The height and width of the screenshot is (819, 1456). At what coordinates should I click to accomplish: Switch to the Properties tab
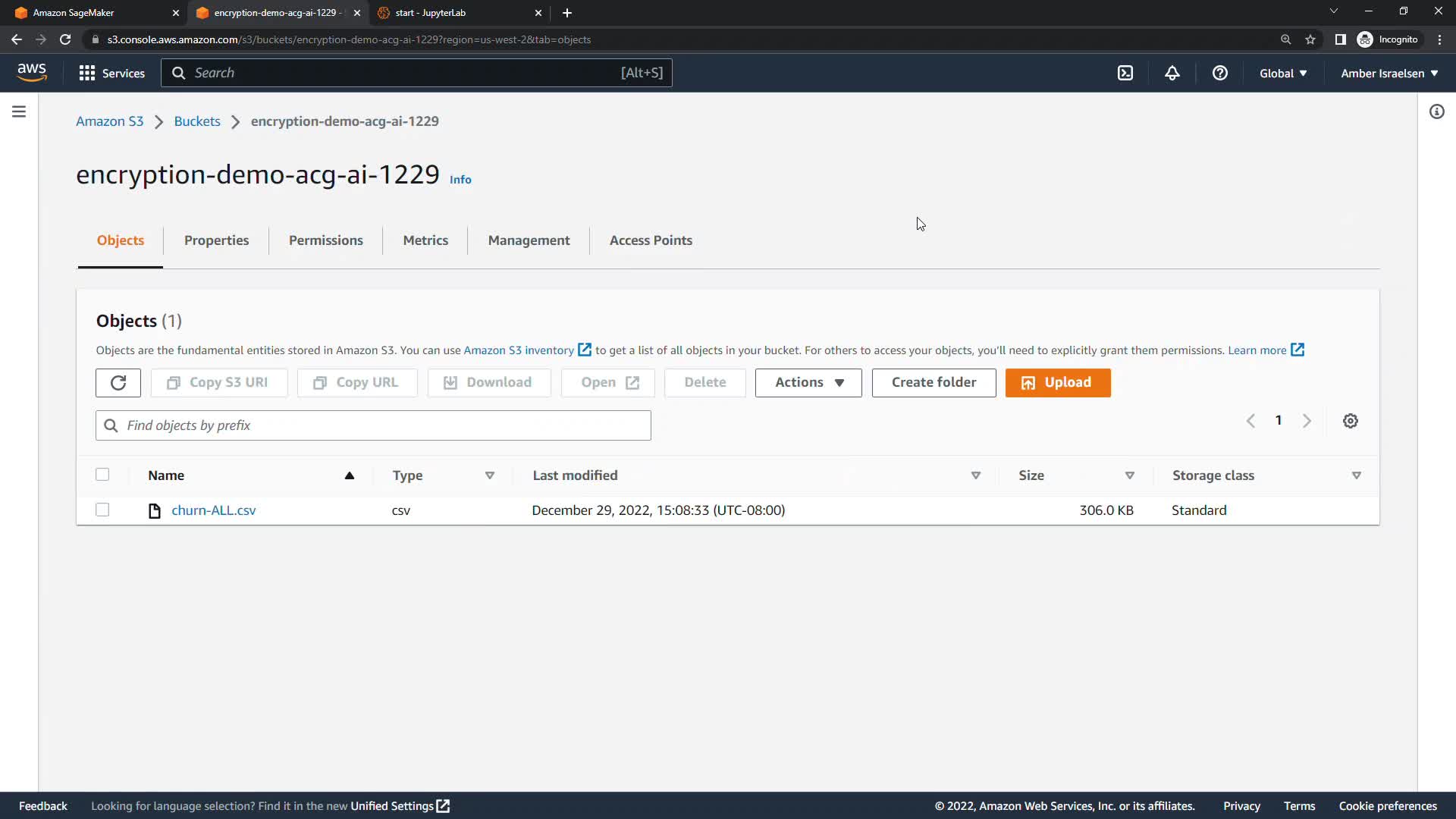coord(216,240)
